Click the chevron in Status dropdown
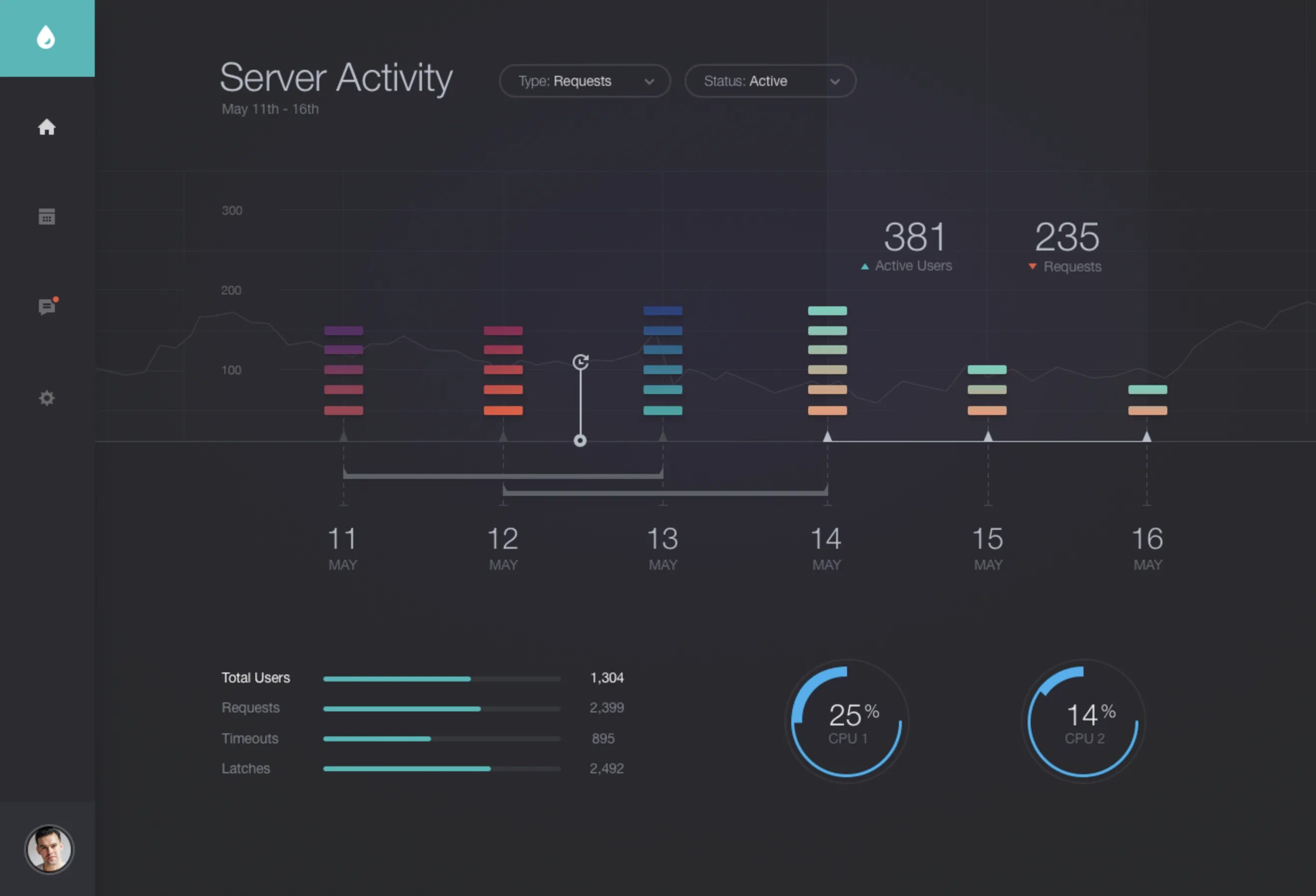This screenshot has width=1316, height=896. coord(835,81)
